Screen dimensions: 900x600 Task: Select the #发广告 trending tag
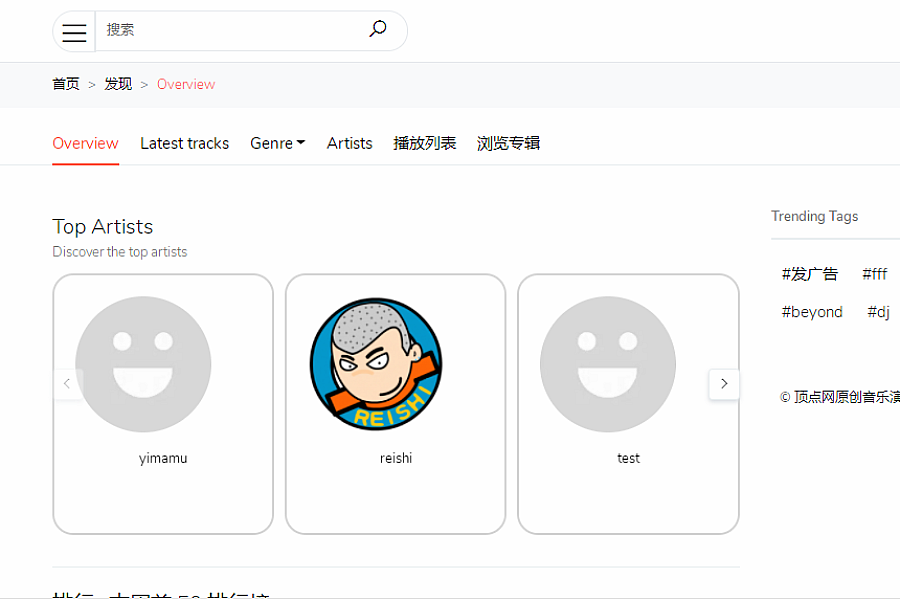[809, 274]
